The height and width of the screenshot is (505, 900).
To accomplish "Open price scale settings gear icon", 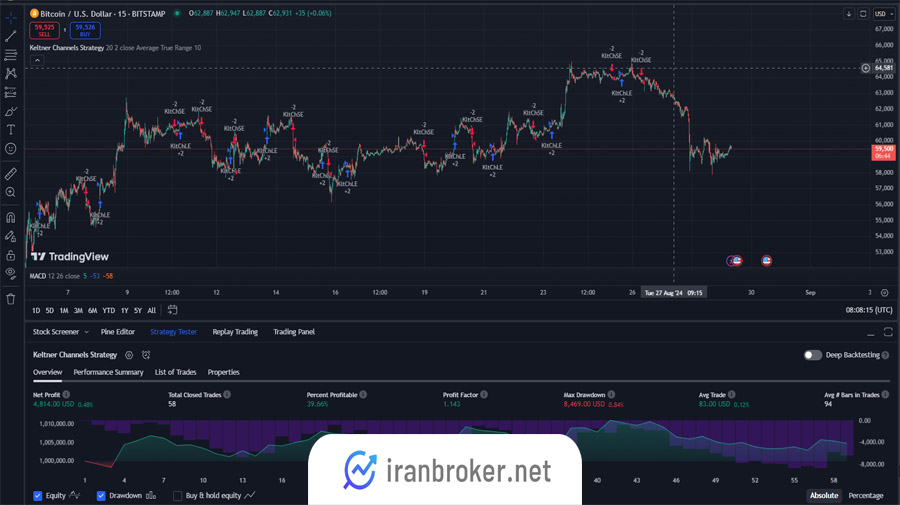I will coord(885,293).
